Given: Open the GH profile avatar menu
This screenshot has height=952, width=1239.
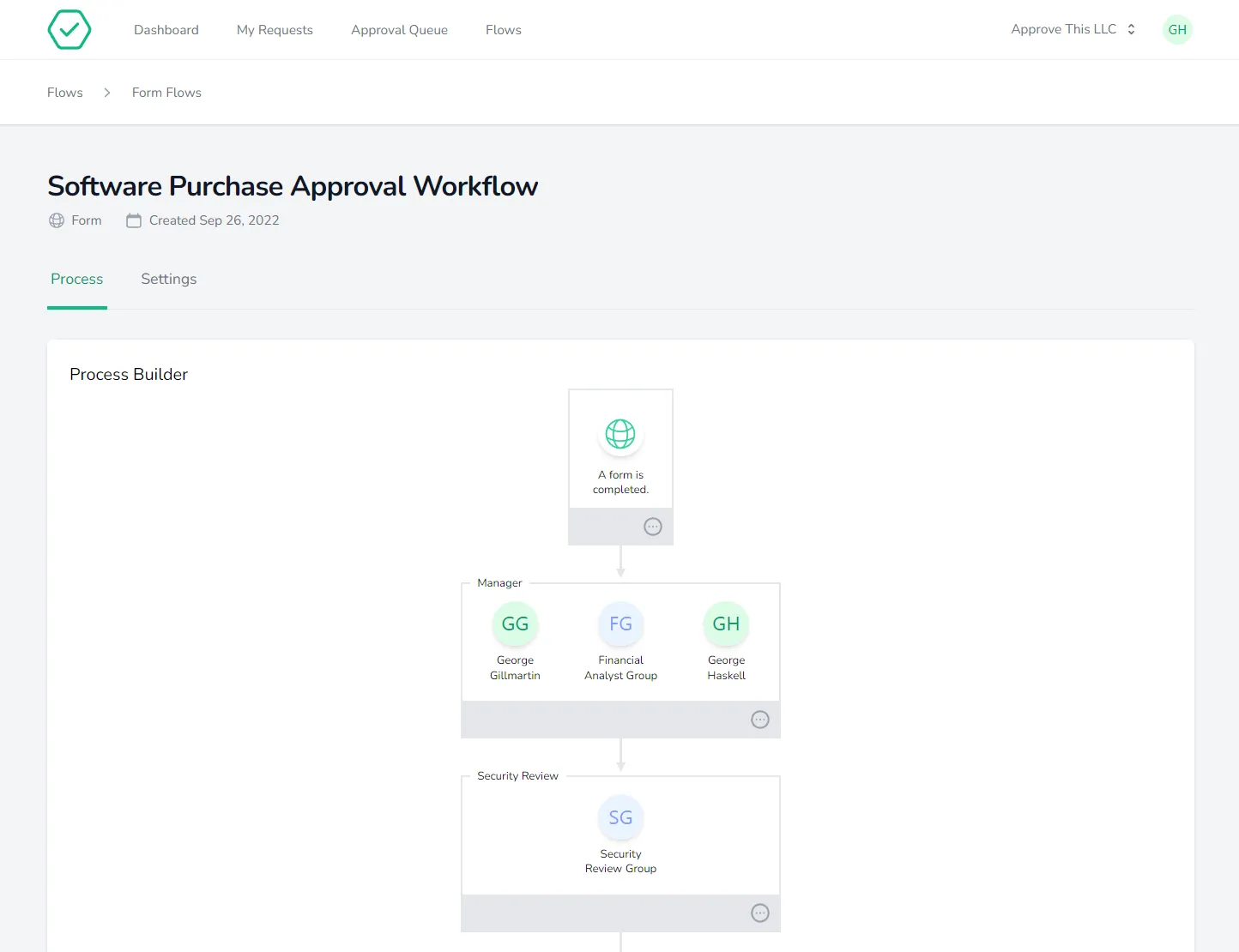Looking at the screenshot, I should 1177,29.
